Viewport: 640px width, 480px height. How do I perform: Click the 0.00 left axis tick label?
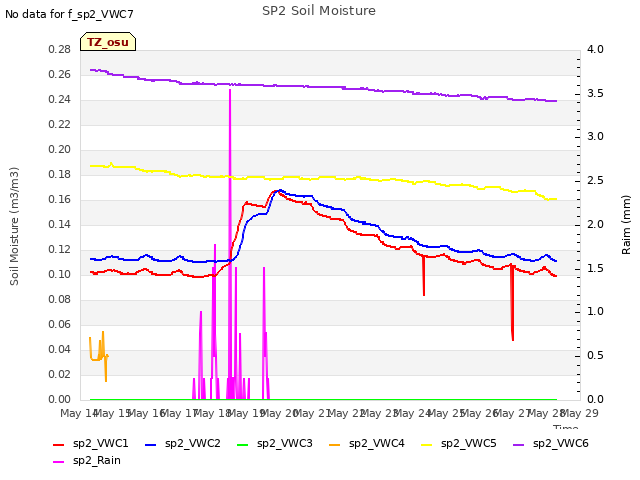tap(59, 399)
